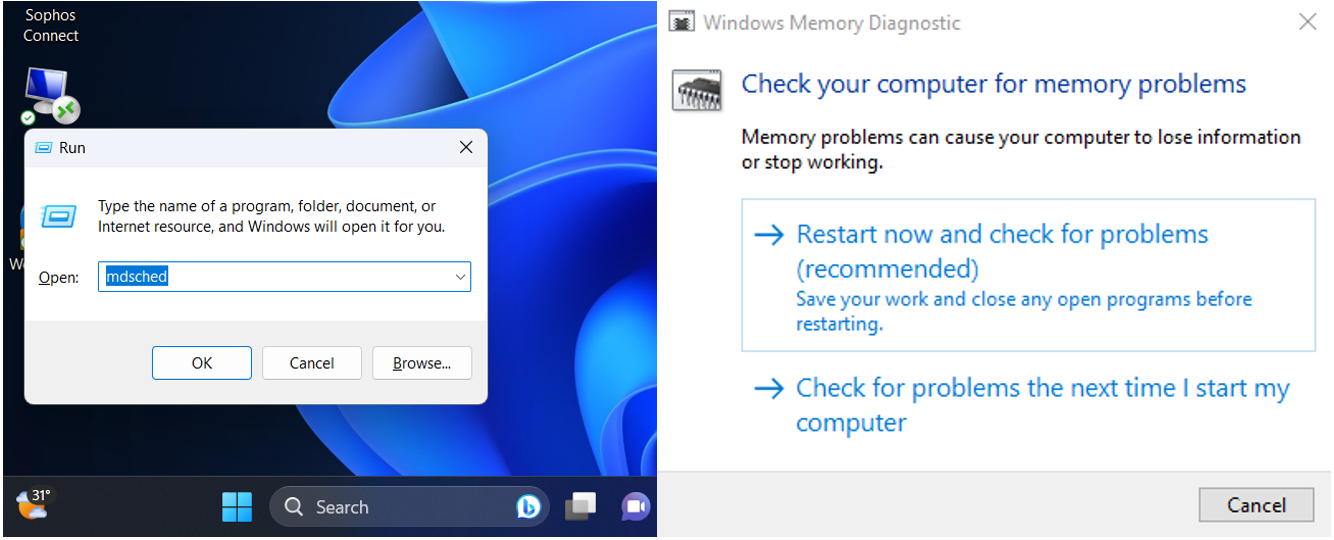Screen dimensions: 1334x540
Task: Click the Open field containing mdsched
Action: click(284, 277)
